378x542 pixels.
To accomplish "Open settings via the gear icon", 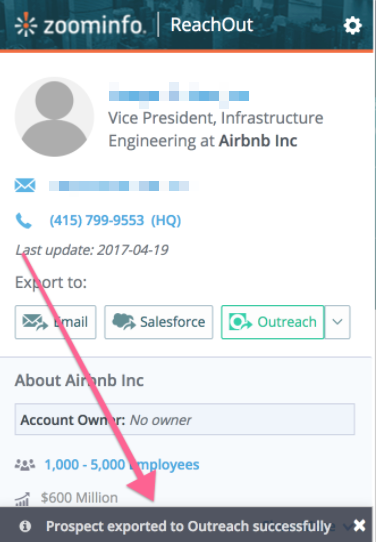I will tap(352, 26).
